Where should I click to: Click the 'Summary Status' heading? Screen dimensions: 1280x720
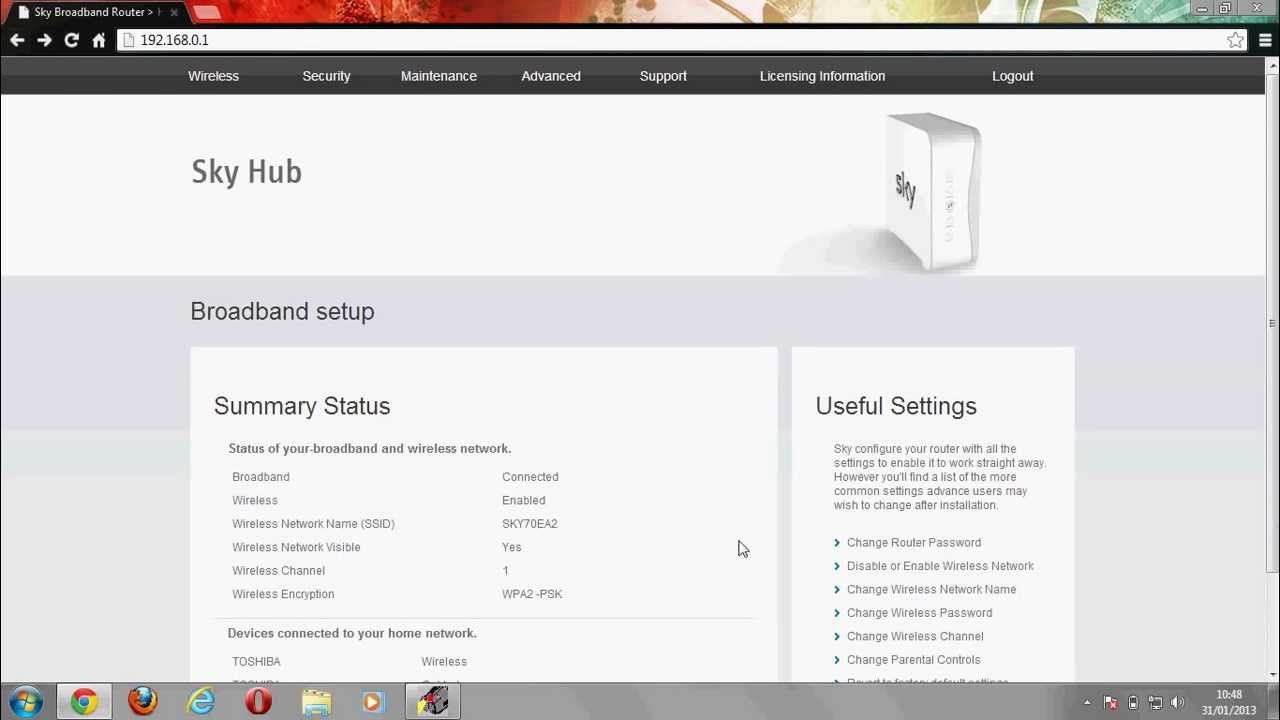pos(302,406)
